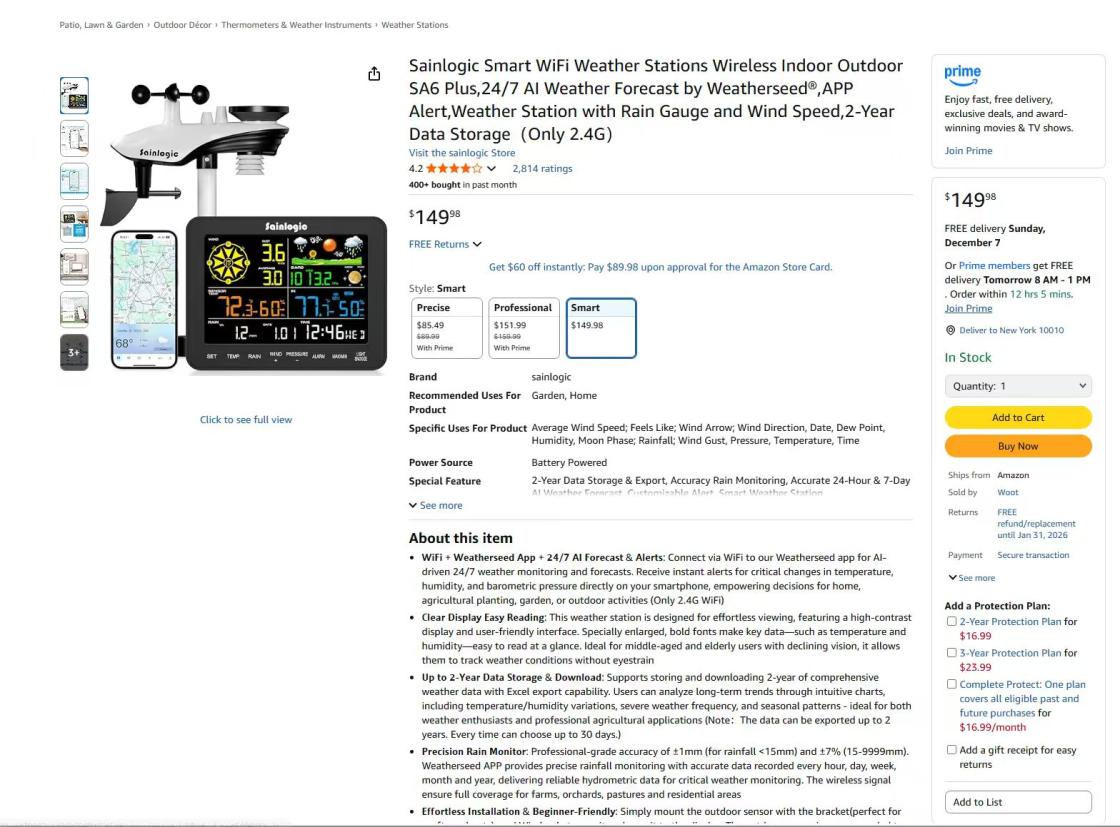Click the Buy Now button
This screenshot has width=1120, height=827.
tap(1018, 446)
